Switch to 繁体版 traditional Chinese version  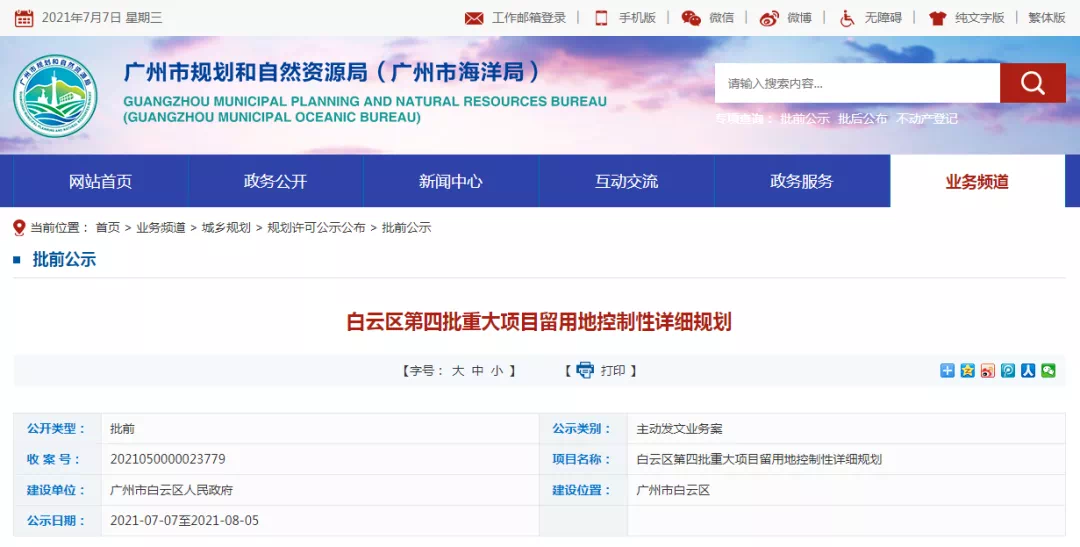pos(1047,18)
